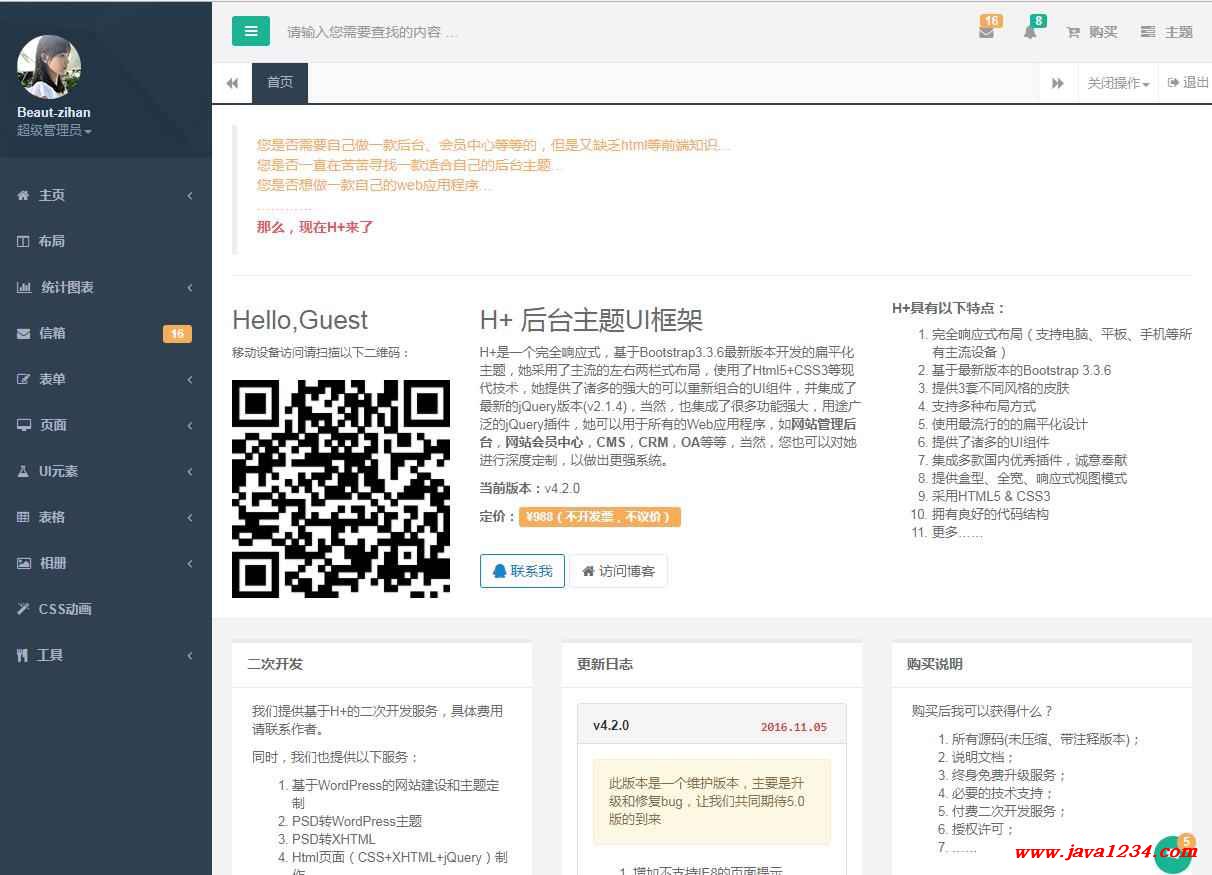The image size is (1212, 875).
Task: Click the desktop icon beside 页面
Action: coord(24,425)
